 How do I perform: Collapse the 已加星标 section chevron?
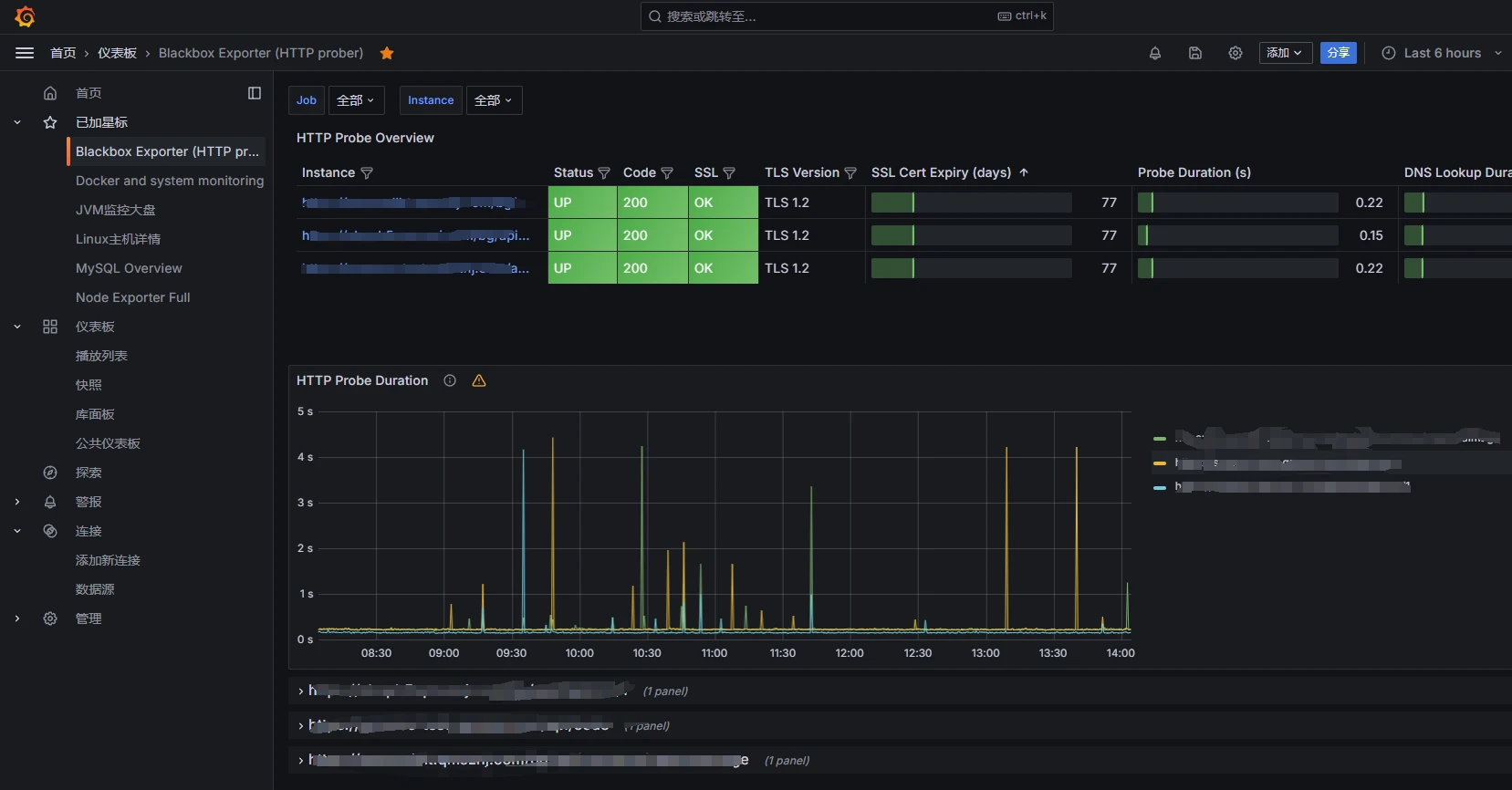pyautogui.click(x=17, y=122)
